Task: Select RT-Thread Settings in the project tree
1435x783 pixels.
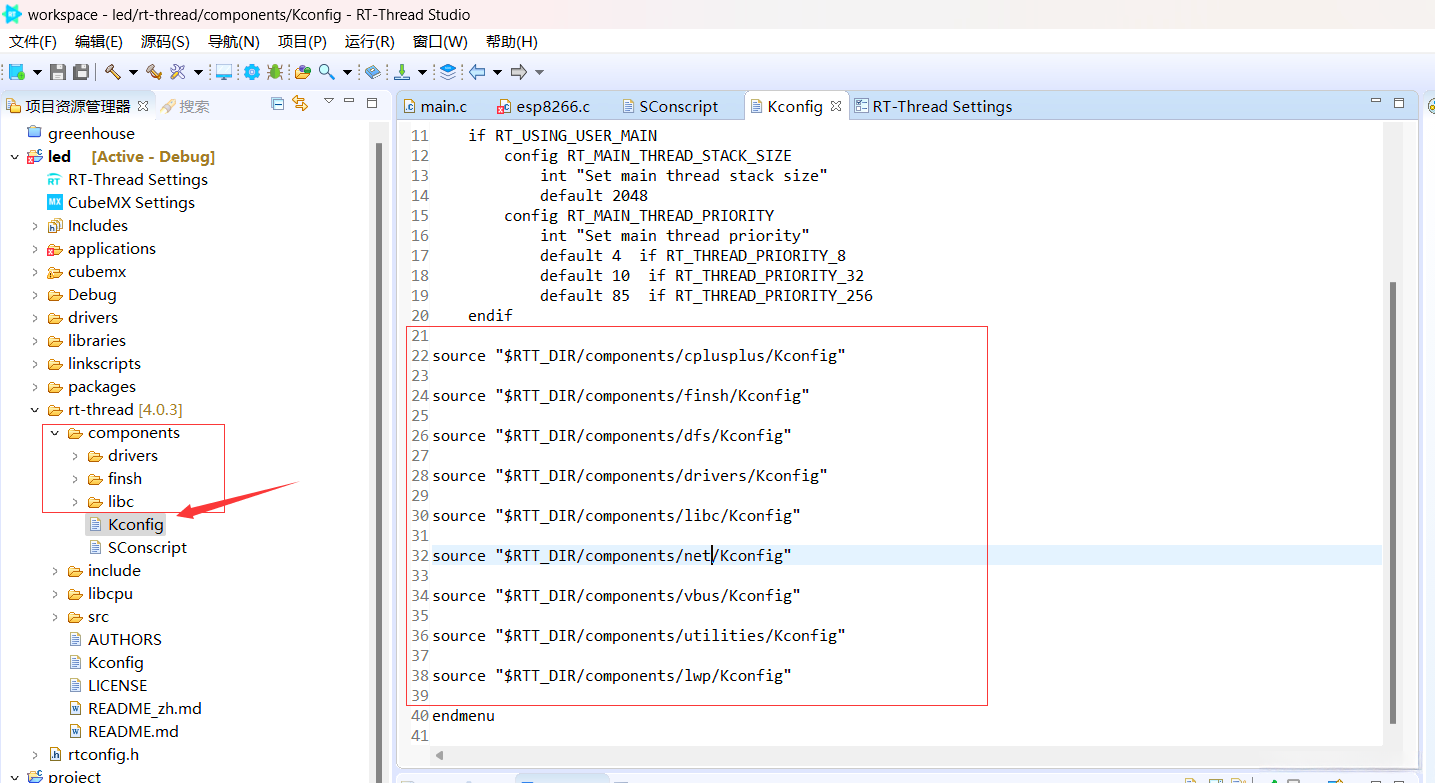Action: [x=127, y=180]
